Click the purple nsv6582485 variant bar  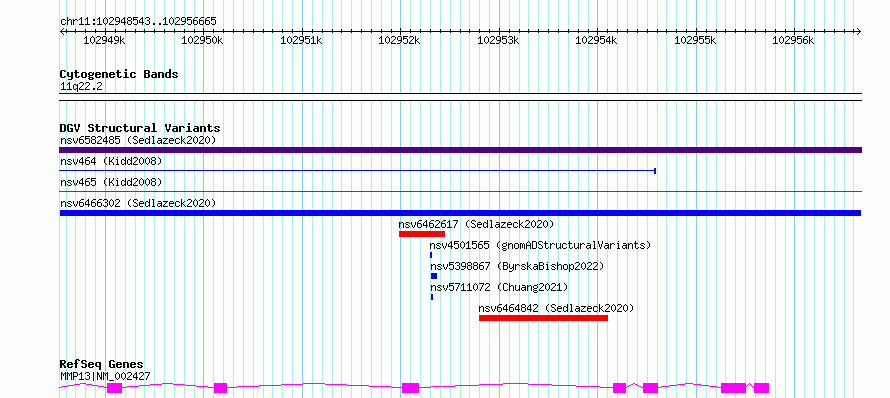coord(460,150)
